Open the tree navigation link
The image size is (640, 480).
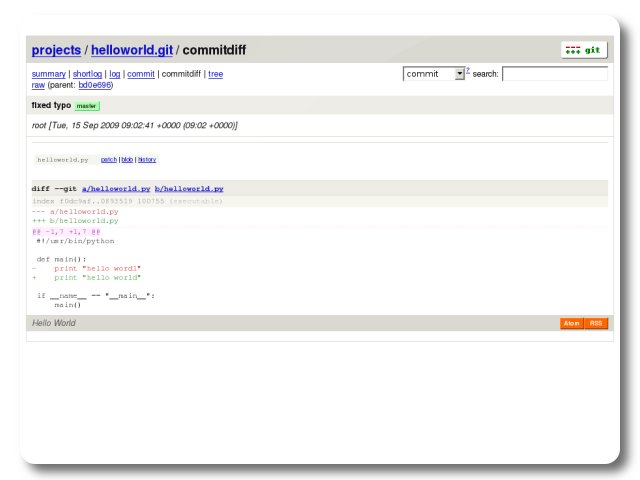[215, 74]
